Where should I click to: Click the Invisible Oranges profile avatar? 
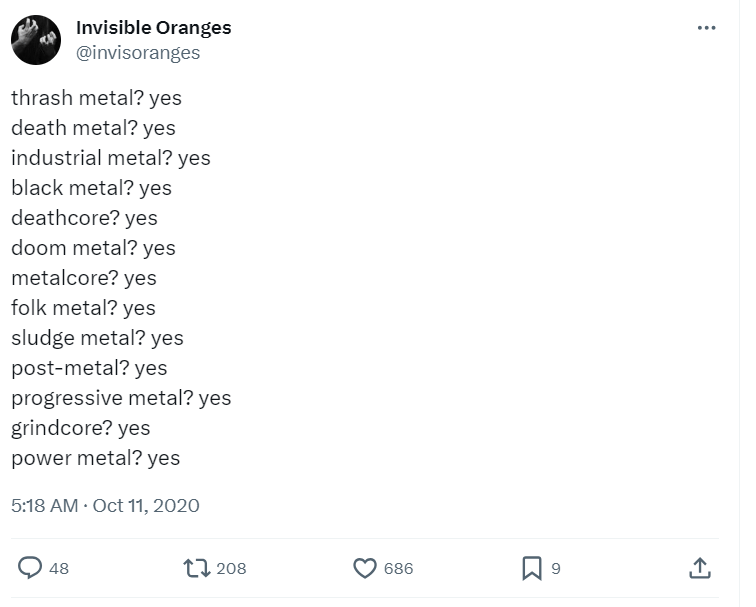click(36, 40)
